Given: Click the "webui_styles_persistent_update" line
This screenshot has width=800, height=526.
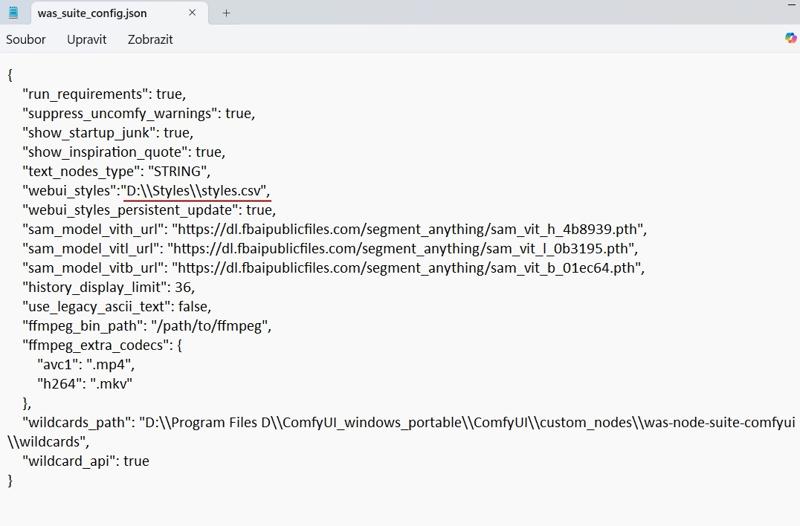Looking at the screenshot, I should 149,210.
